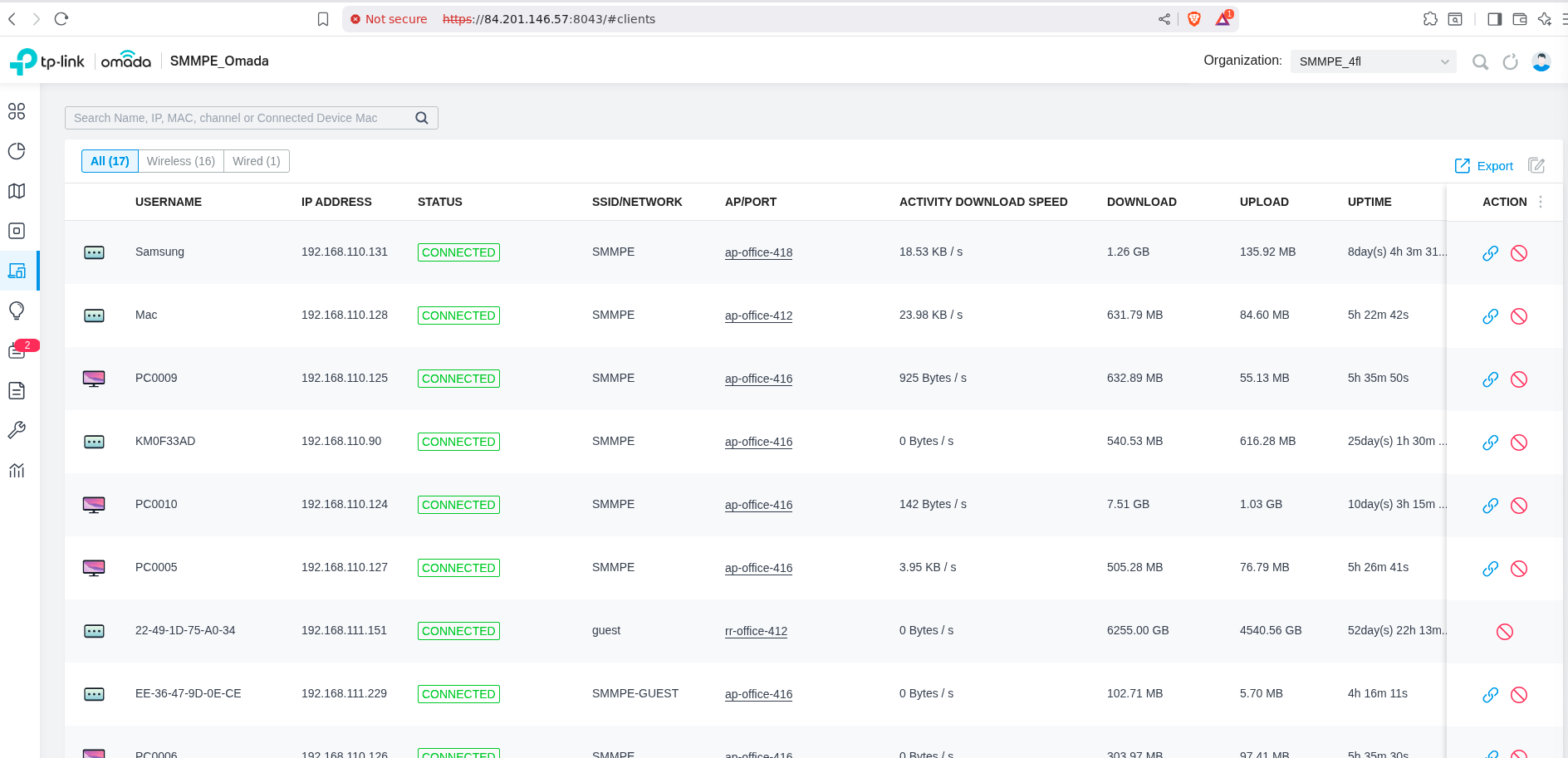Click reconnect icon for the Mac client
The image size is (1568, 758).
1491,316
